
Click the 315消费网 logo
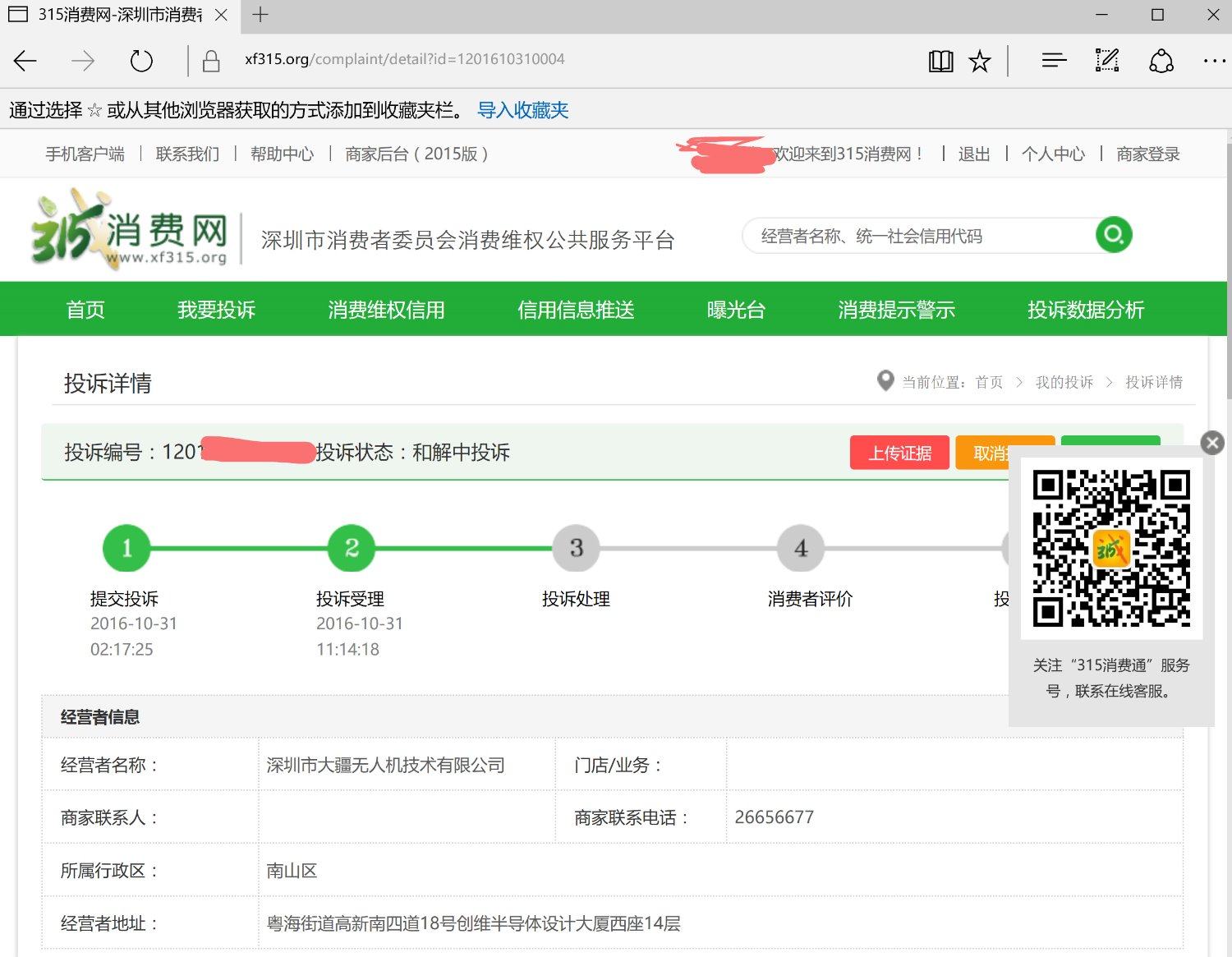[129, 229]
